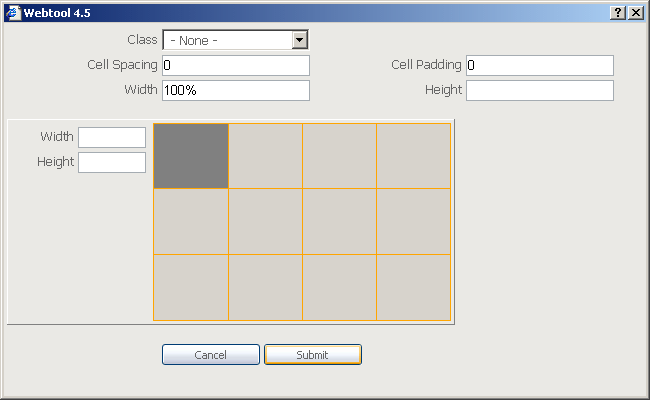Open the Class dropdown list

click(299, 40)
